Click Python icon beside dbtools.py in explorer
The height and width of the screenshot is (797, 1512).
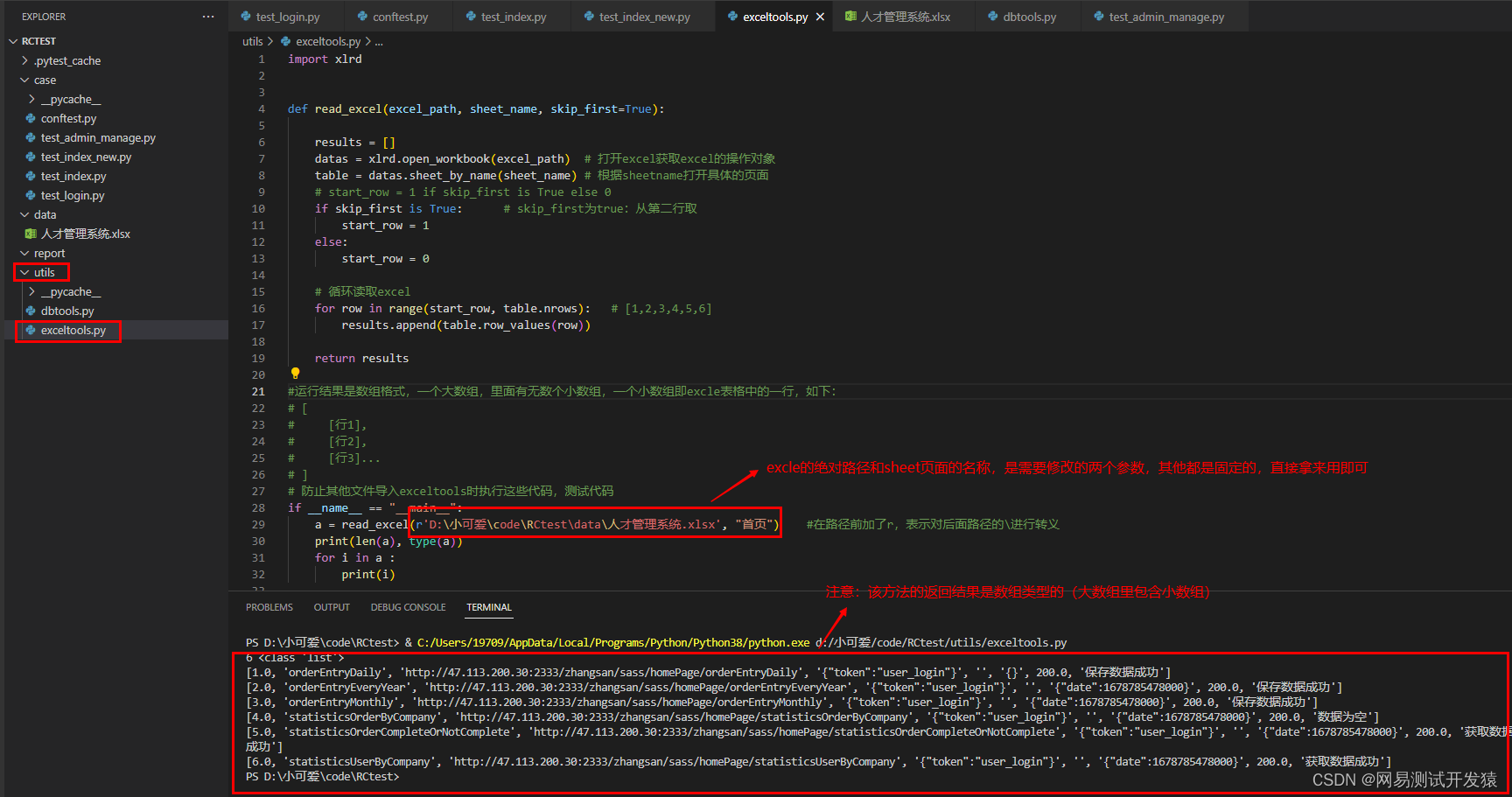tap(31, 311)
